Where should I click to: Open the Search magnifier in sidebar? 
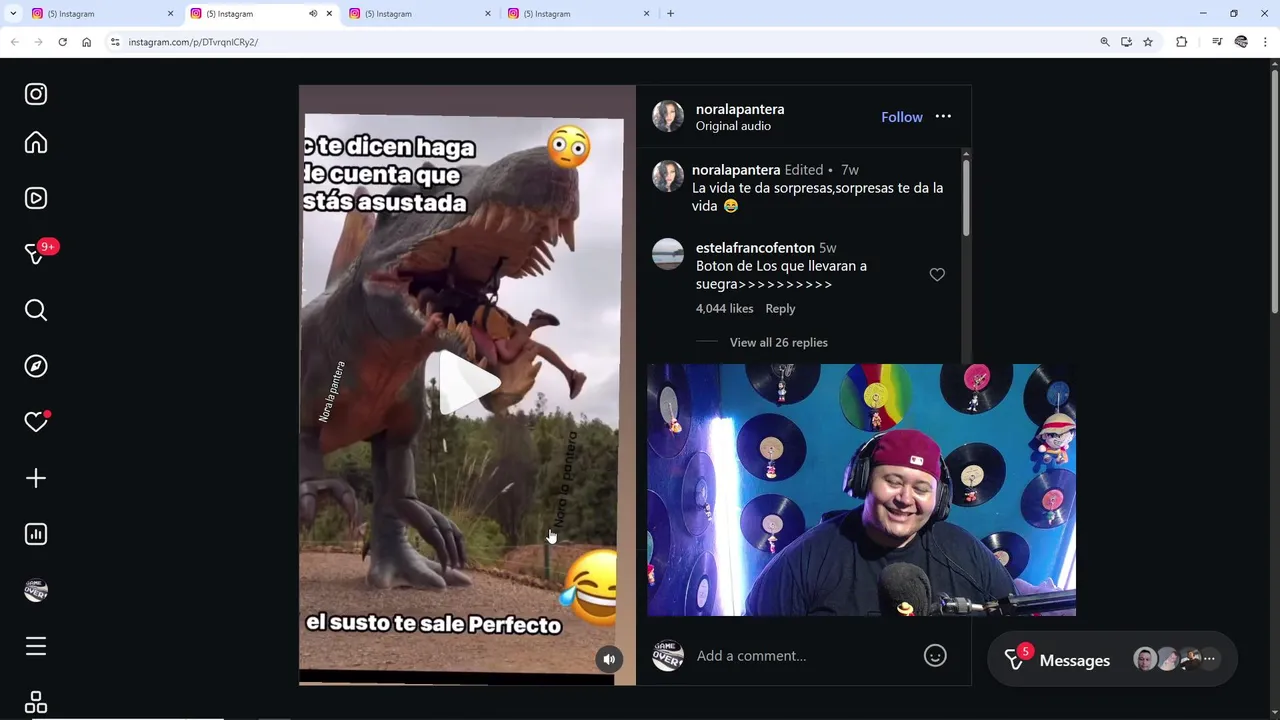pyautogui.click(x=36, y=310)
